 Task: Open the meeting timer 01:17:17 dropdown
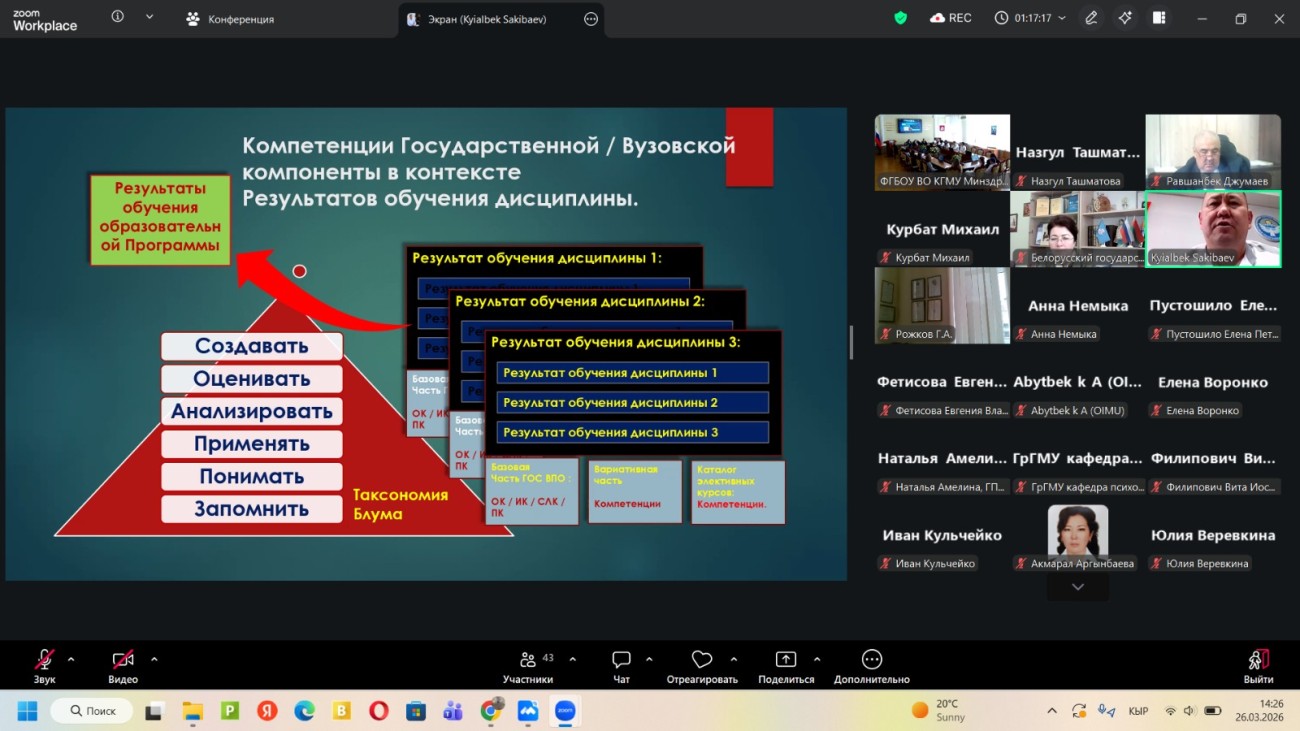[x=1030, y=17]
